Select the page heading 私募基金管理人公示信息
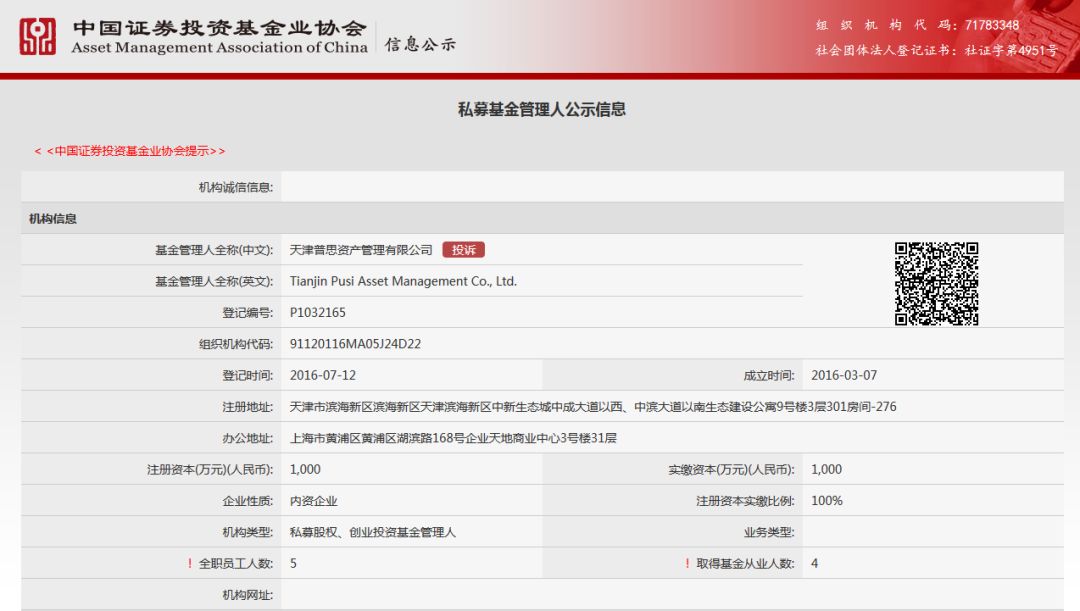The width and height of the screenshot is (1080, 611). [x=541, y=109]
